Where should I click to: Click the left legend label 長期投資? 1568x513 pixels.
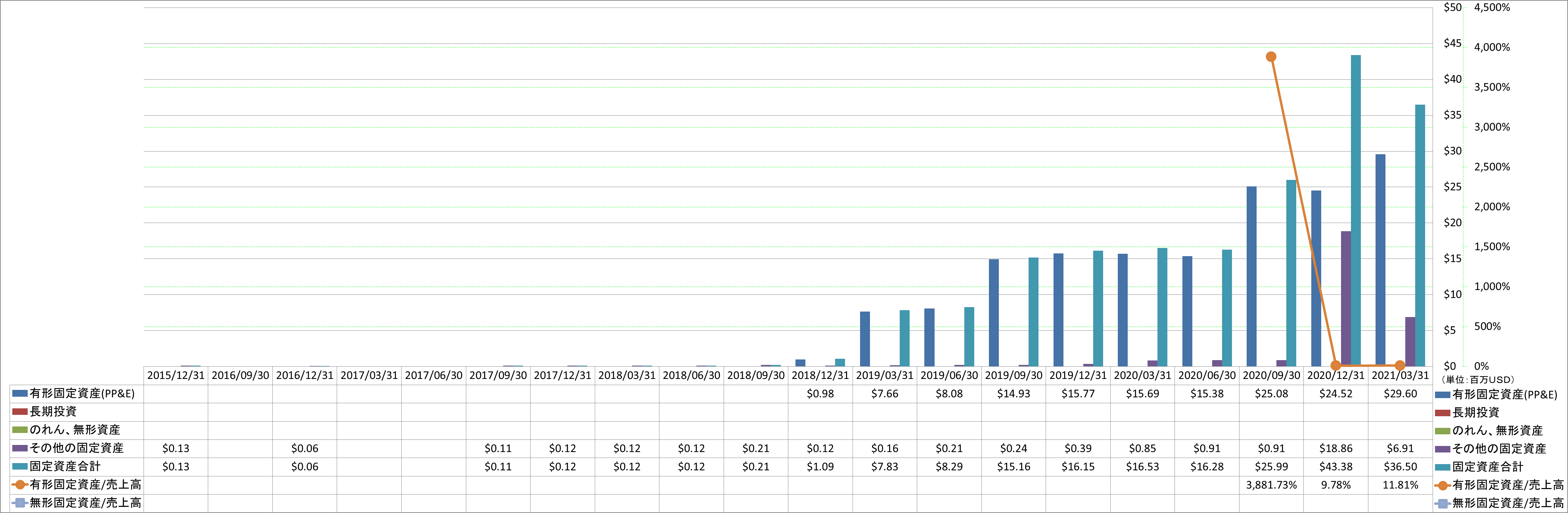53,412
